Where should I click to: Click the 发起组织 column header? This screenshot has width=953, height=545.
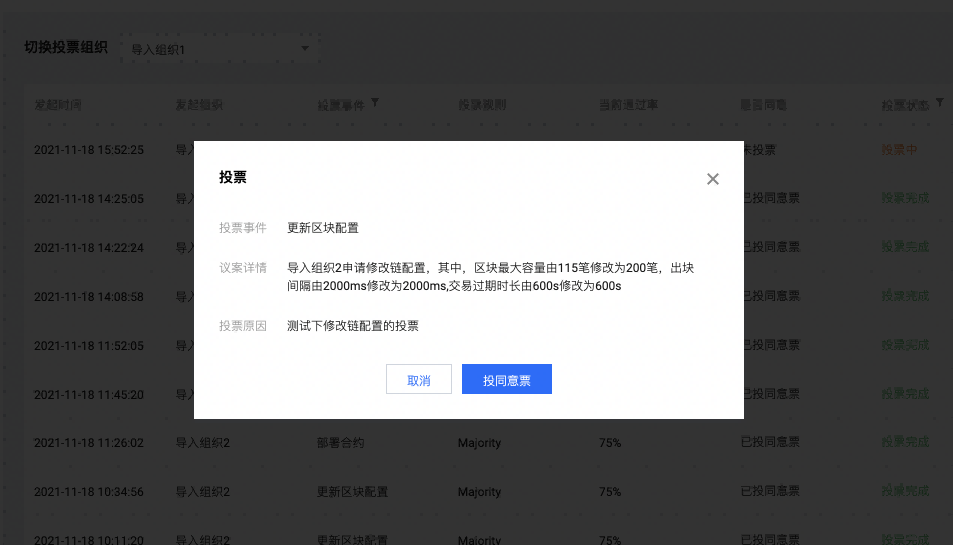point(199,104)
